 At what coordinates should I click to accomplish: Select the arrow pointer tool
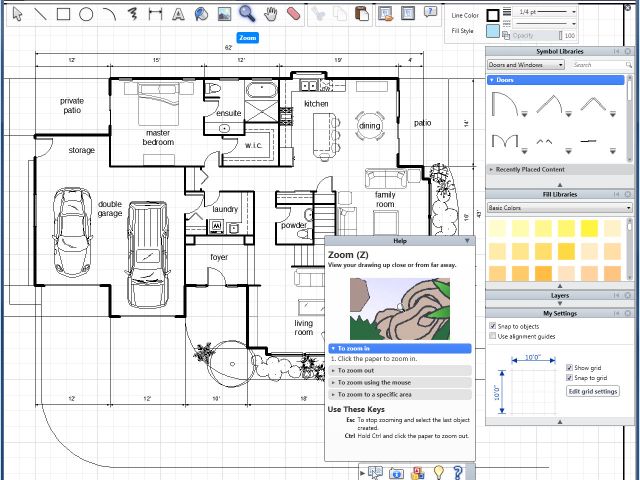coord(16,14)
